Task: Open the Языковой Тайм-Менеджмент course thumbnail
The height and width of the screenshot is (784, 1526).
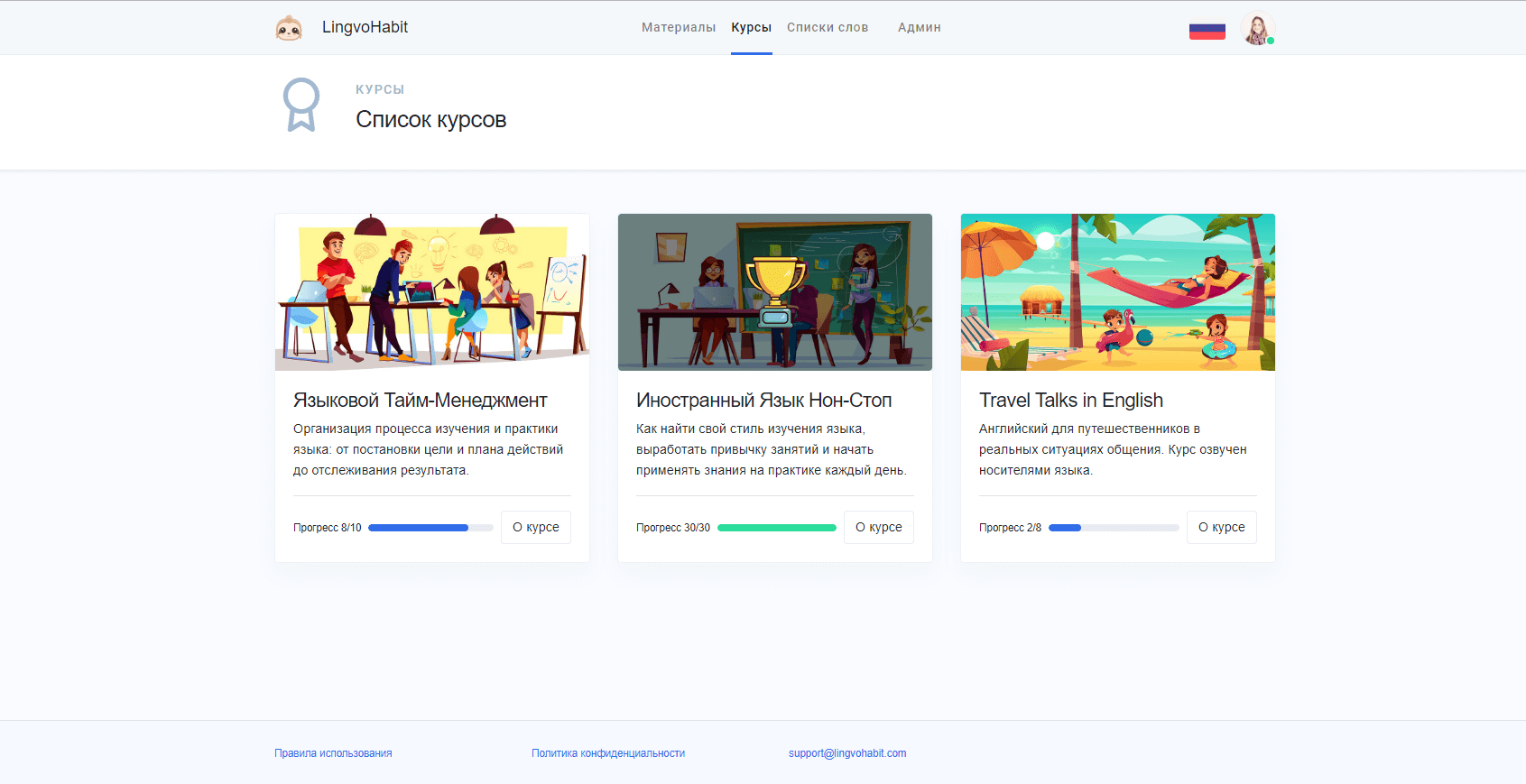Action: pyautogui.click(x=432, y=292)
